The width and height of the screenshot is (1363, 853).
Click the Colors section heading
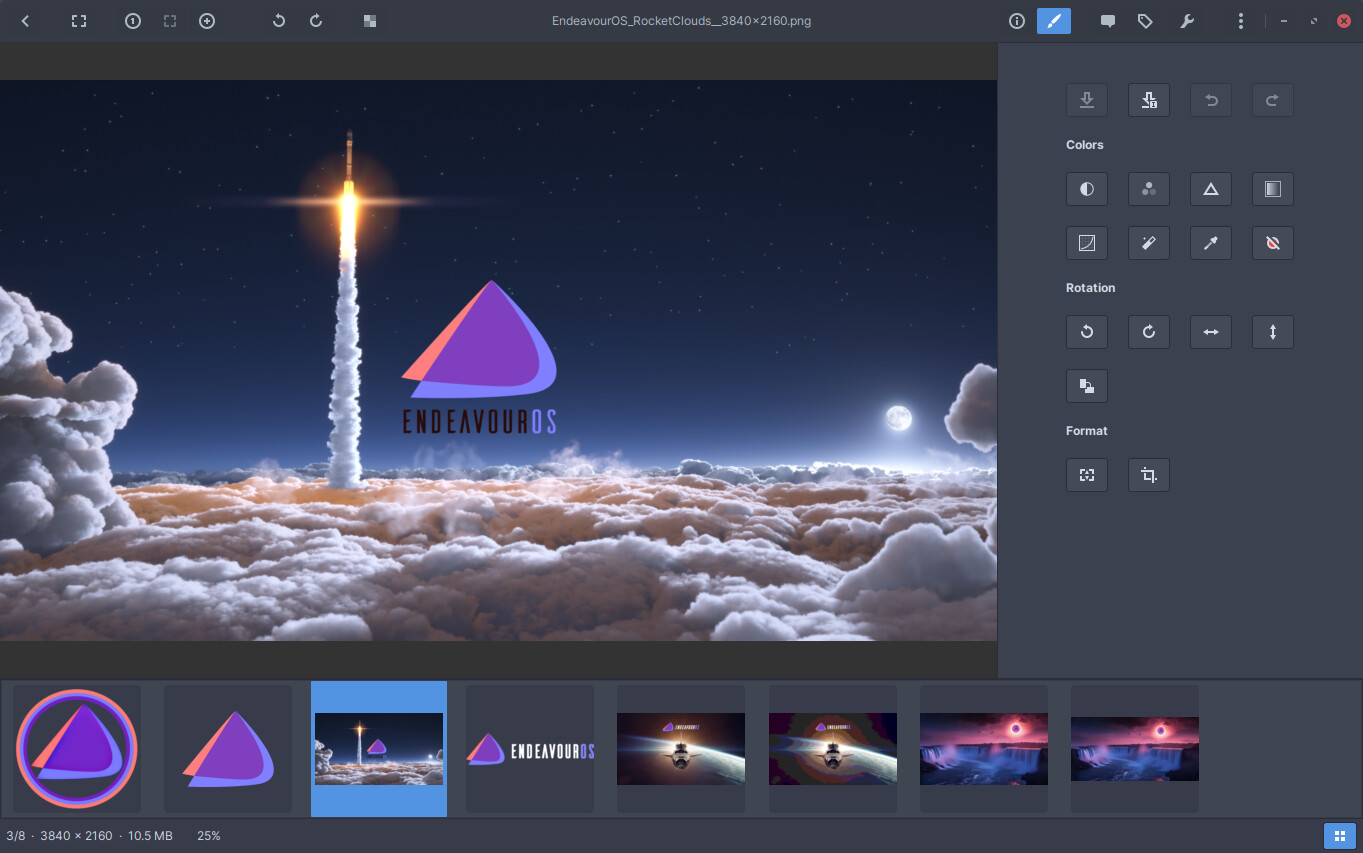point(1085,145)
